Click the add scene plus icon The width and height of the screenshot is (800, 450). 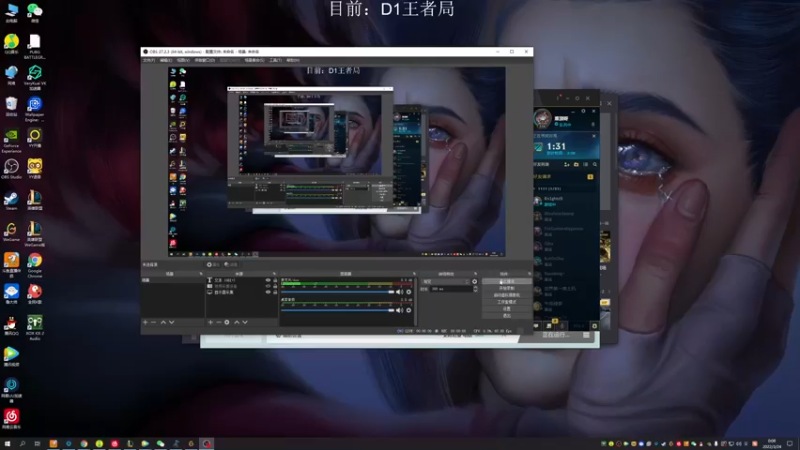point(145,322)
